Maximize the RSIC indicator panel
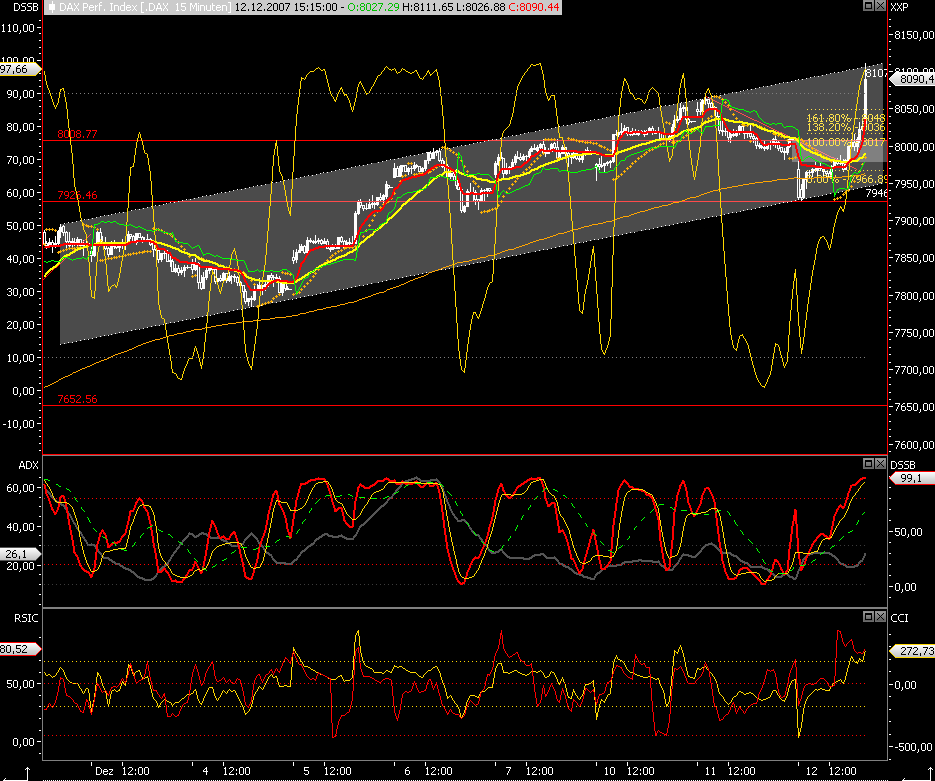This screenshot has height=781, width=935. [x=869, y=616]
